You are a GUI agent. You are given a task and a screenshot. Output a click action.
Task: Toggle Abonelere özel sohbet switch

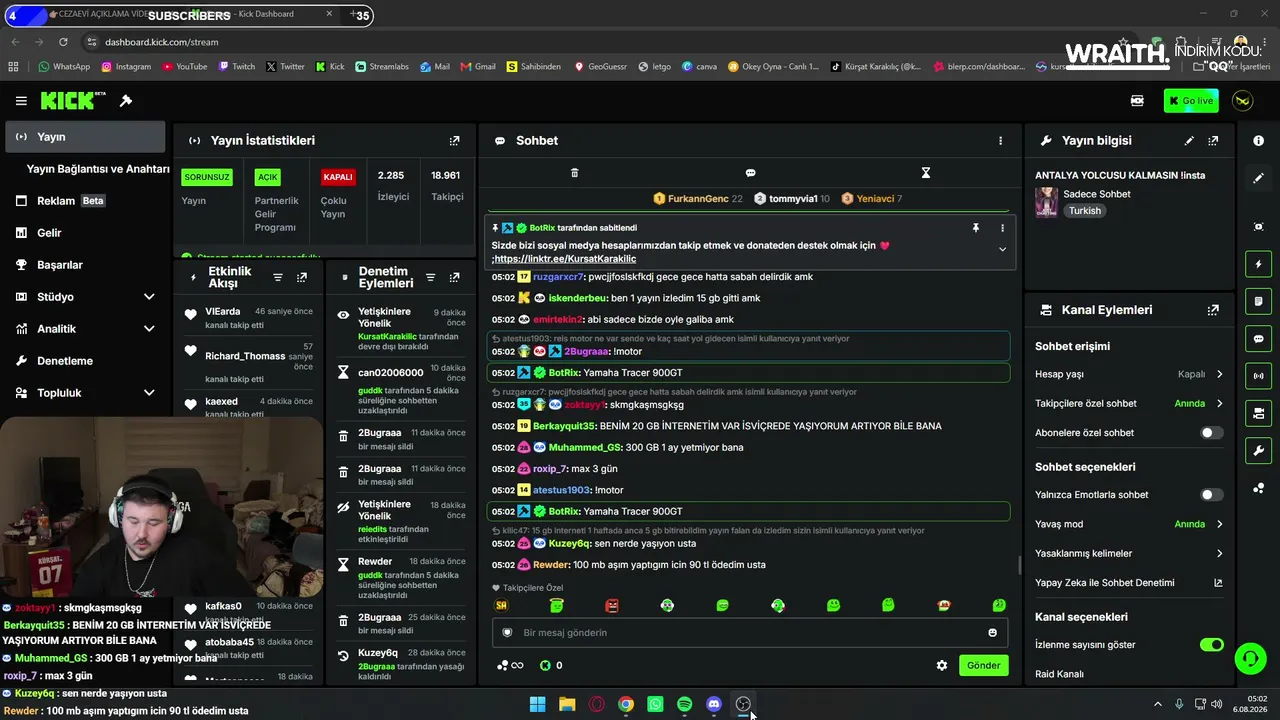click(x=1211, y=433)
